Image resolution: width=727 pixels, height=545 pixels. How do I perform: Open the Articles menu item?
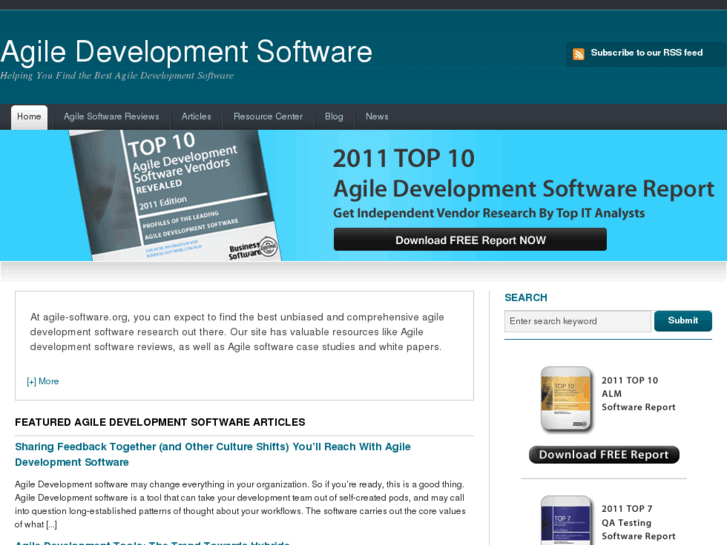(x=196, y=117)
